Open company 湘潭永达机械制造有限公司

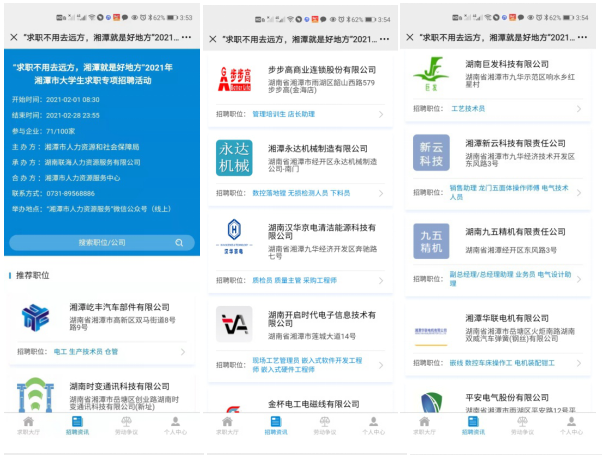(318, 149)
